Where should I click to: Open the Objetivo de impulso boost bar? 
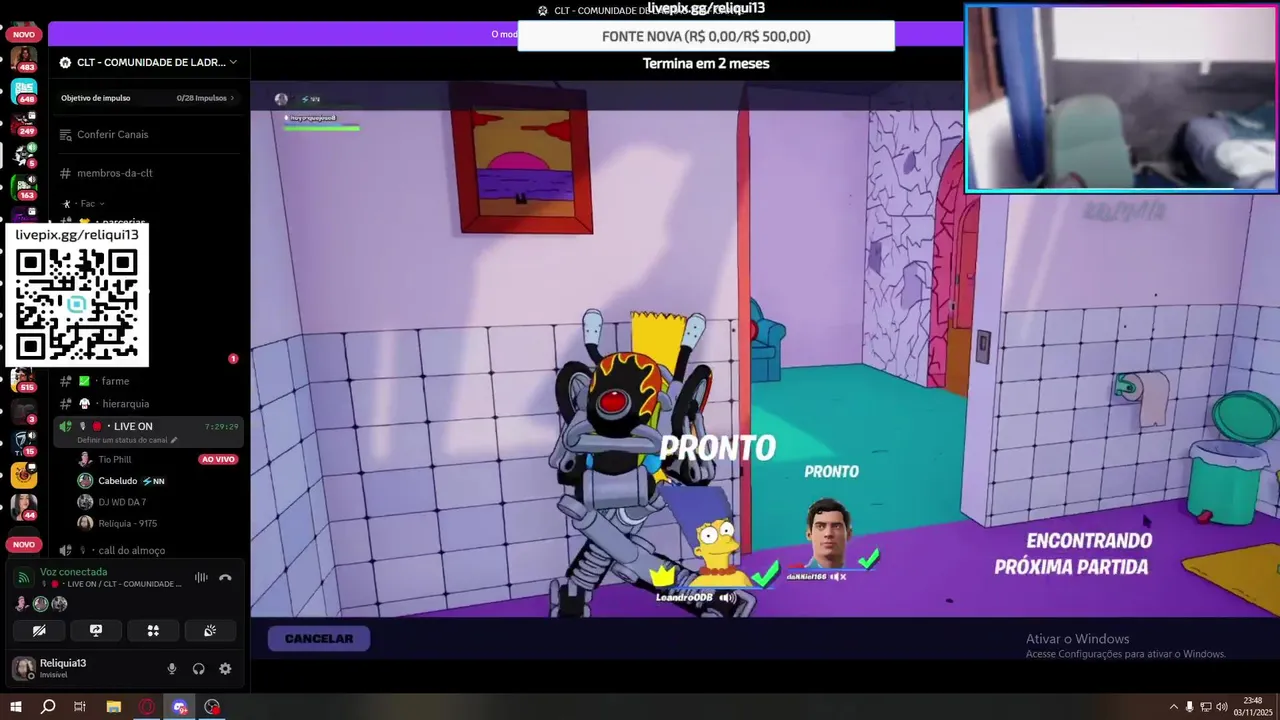(x=148, y=98)
